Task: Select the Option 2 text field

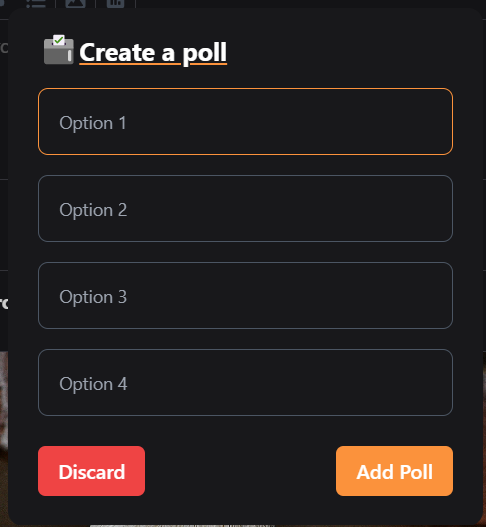Action: click(x=245, y=208)
